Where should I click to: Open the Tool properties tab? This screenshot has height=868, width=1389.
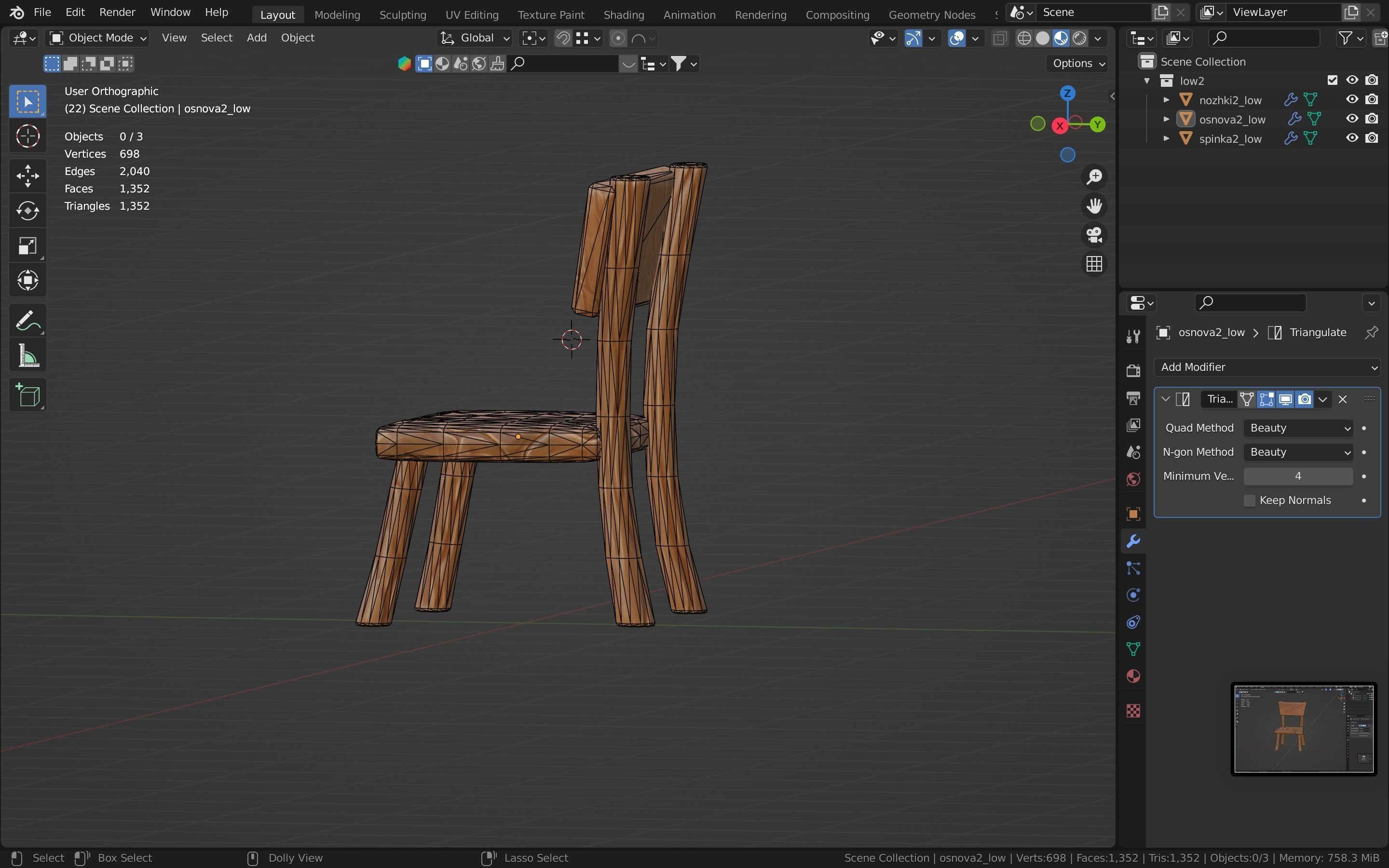1133,337
